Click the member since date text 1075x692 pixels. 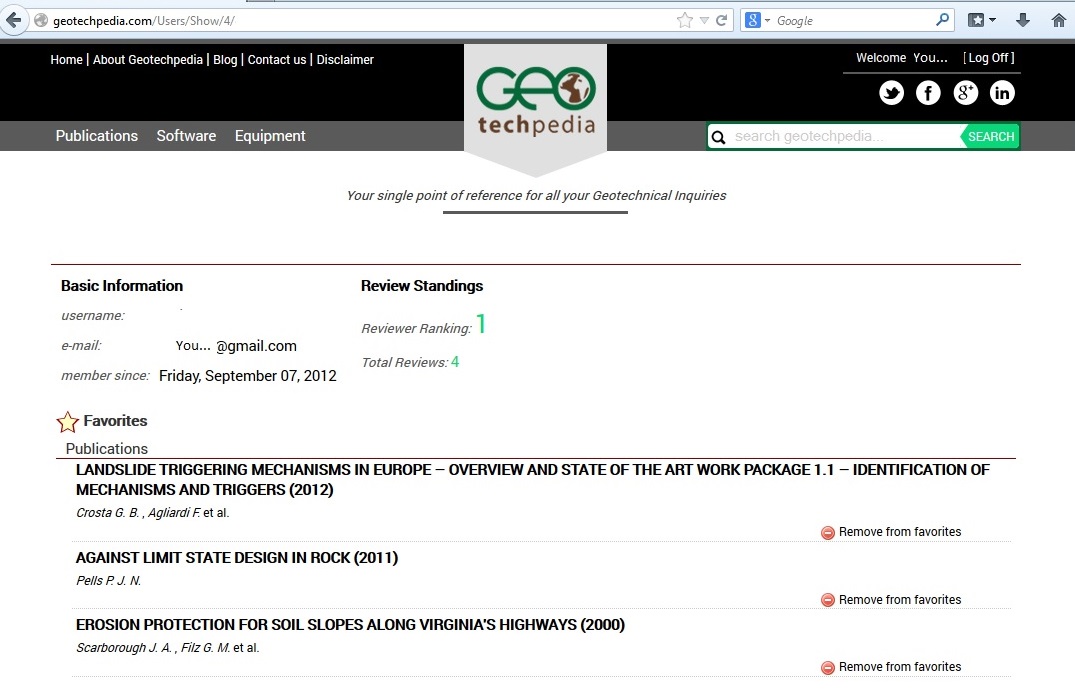point(247,376)
